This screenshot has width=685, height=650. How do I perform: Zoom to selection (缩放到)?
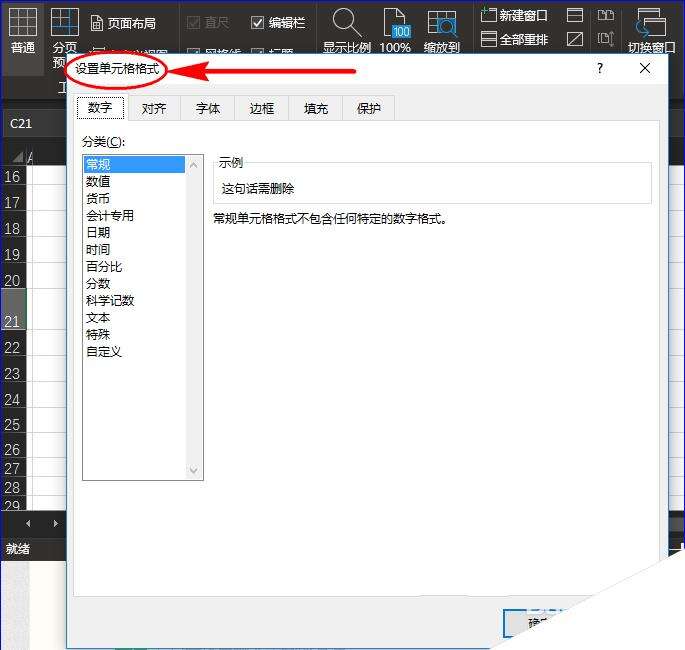[x=442, y=30]
